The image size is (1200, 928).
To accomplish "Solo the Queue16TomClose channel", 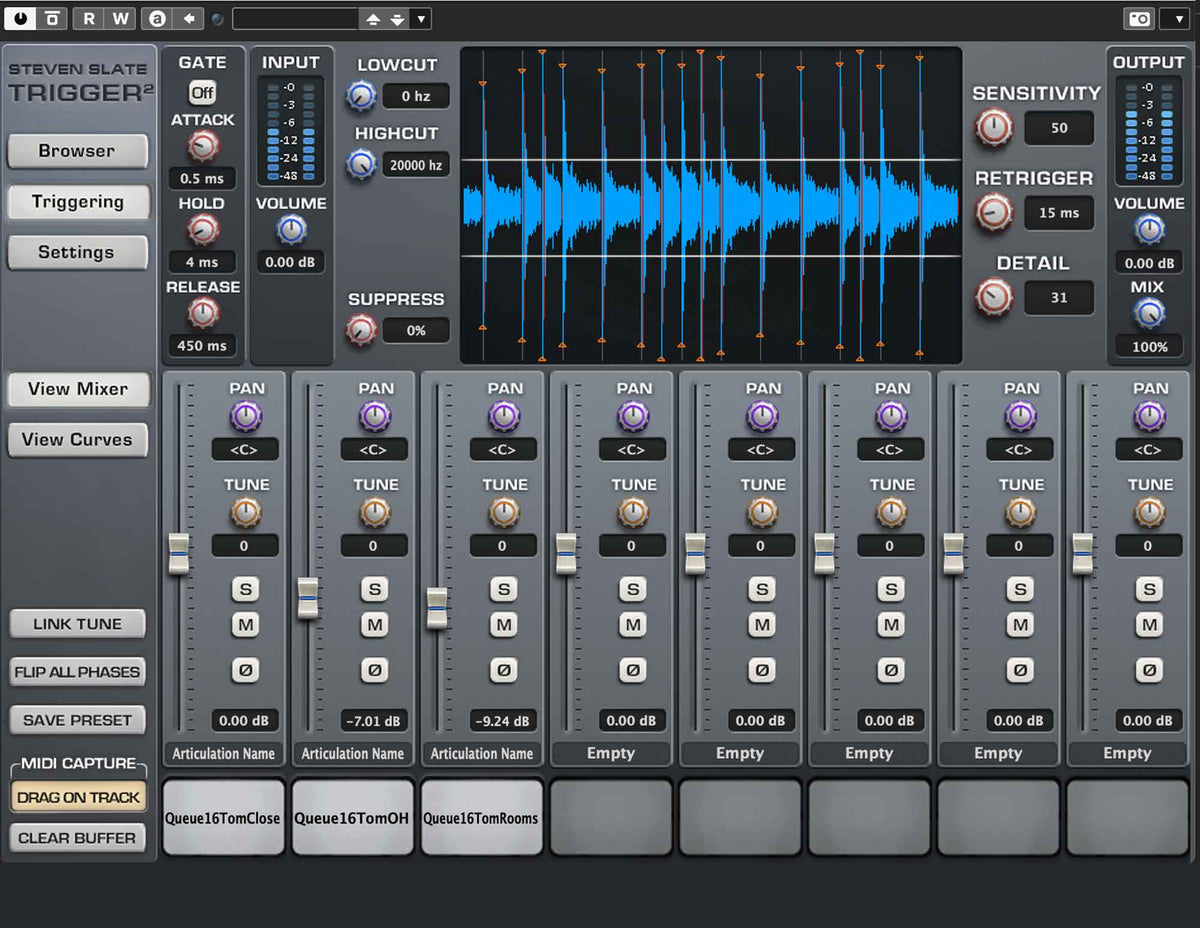I will click(x=245, y=589).
